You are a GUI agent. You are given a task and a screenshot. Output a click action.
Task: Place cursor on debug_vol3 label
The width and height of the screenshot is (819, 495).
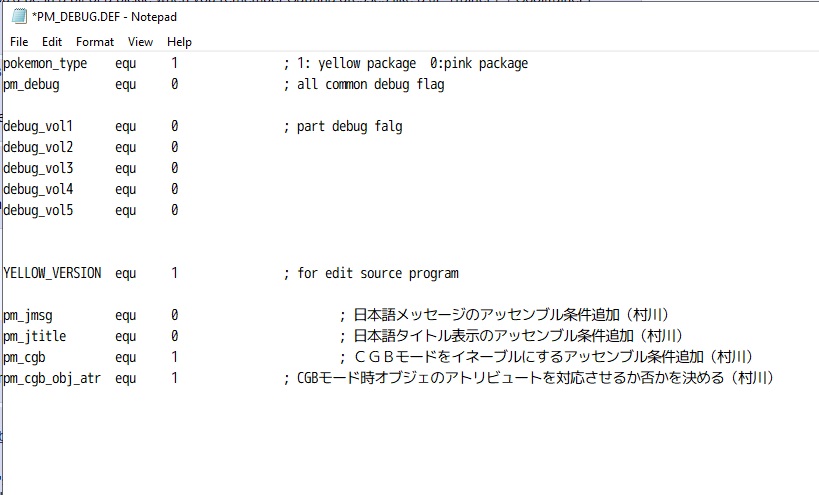(x=38, y=168)
